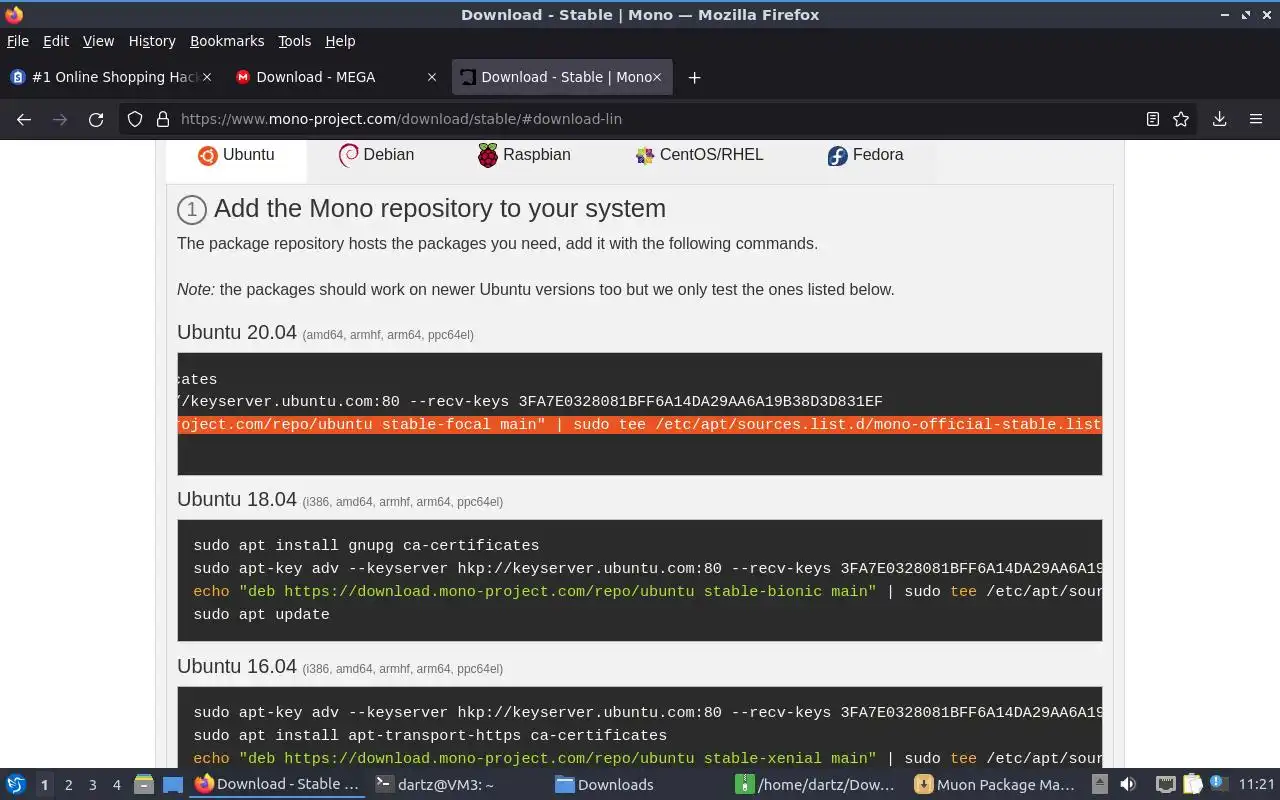This screenshot has height=800, width=1280.
Task: Open the View menu
Action: click(x=98, y=41)
